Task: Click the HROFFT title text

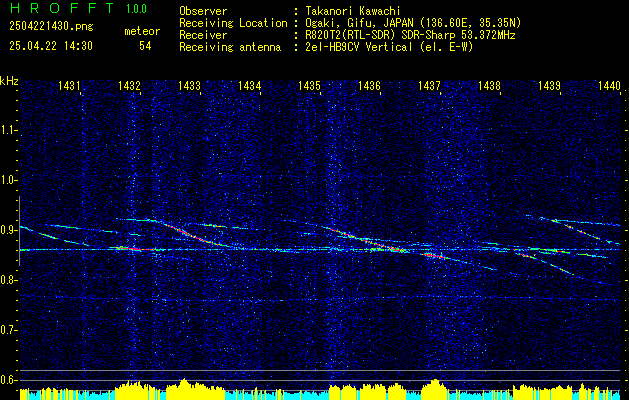Action: coord(62,8)
